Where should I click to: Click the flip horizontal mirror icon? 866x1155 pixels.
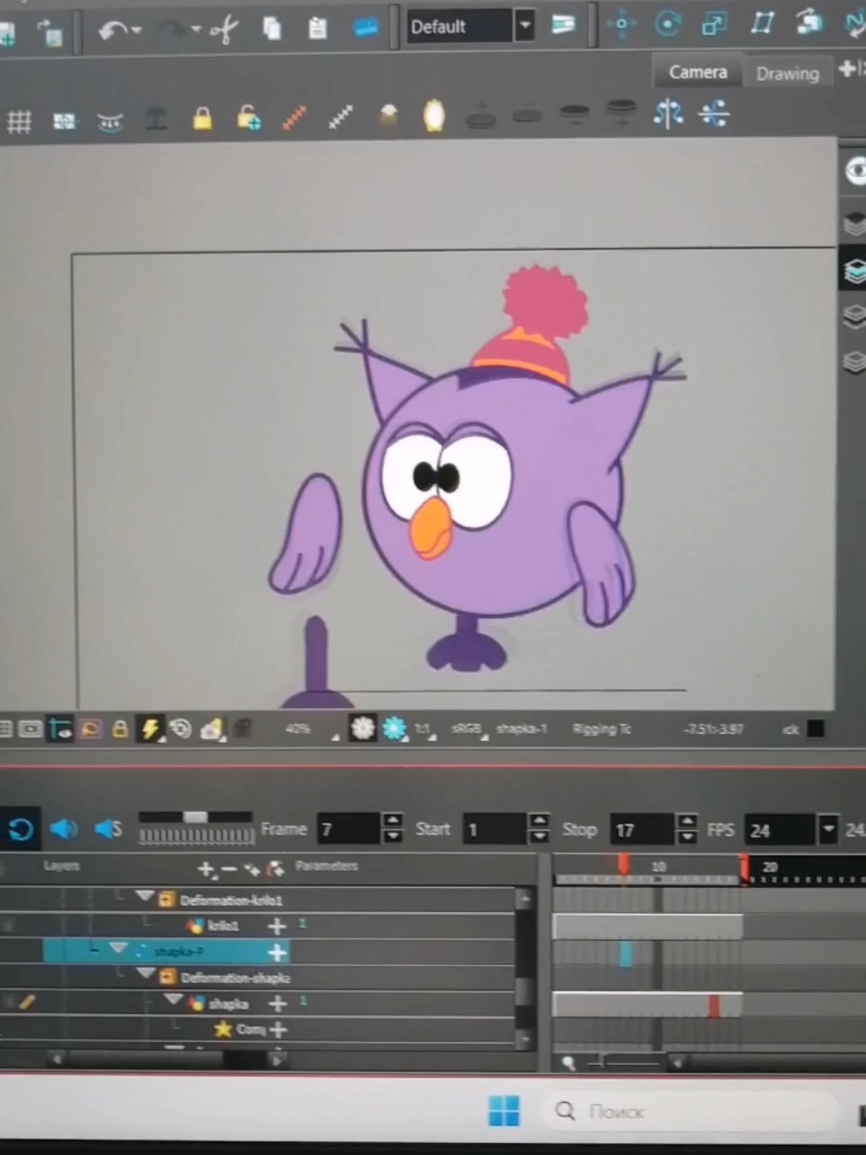668,114
